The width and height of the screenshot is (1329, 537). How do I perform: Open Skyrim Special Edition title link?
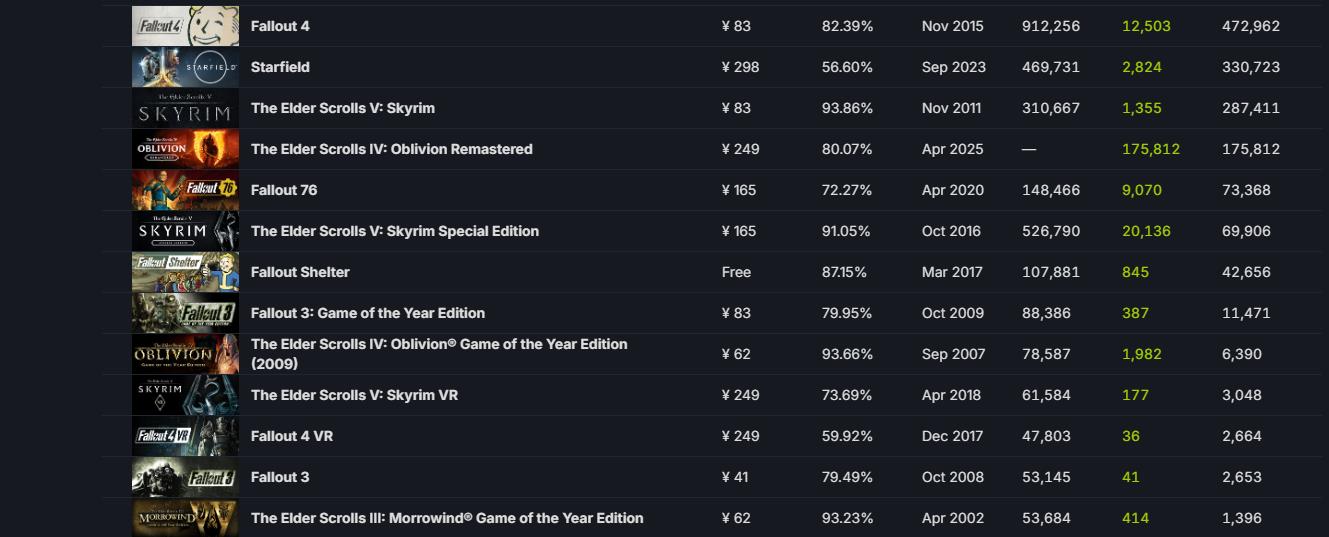pos(394,231)
